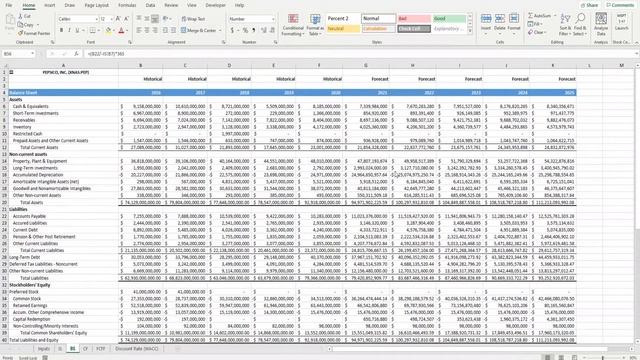This screenshot has height=360, width=640.
Task: Toggle Wrap Text
Action: (x=193, y=19)
